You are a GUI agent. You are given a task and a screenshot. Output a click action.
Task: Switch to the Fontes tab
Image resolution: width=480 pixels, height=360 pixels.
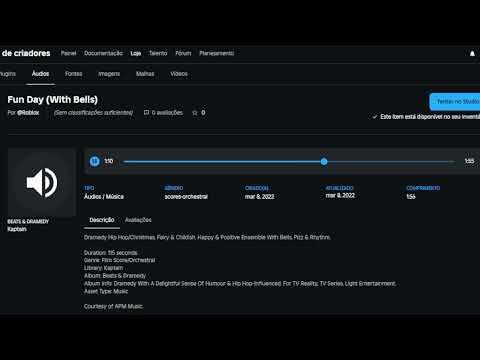(x=74, y=74)
